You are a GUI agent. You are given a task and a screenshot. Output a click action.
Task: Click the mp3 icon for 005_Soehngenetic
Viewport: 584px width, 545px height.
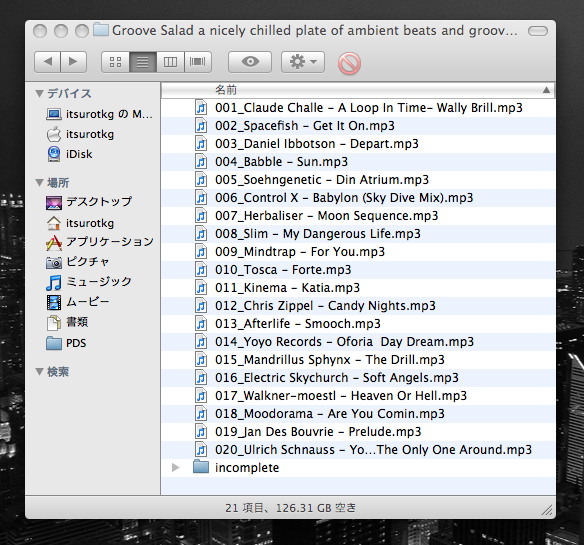[x=201, y=180]
